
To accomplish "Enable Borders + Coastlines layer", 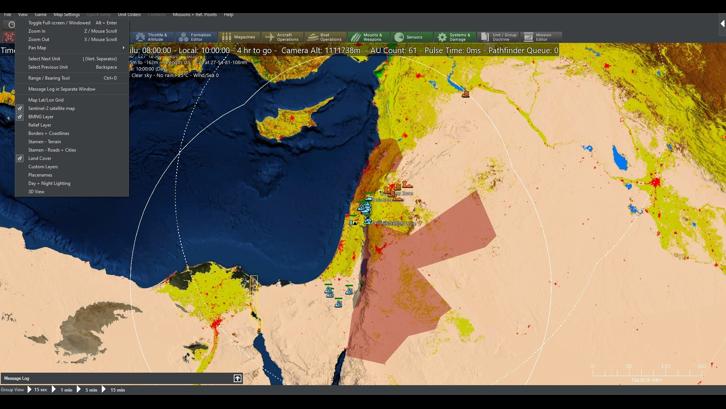I will tap(72, 133).
